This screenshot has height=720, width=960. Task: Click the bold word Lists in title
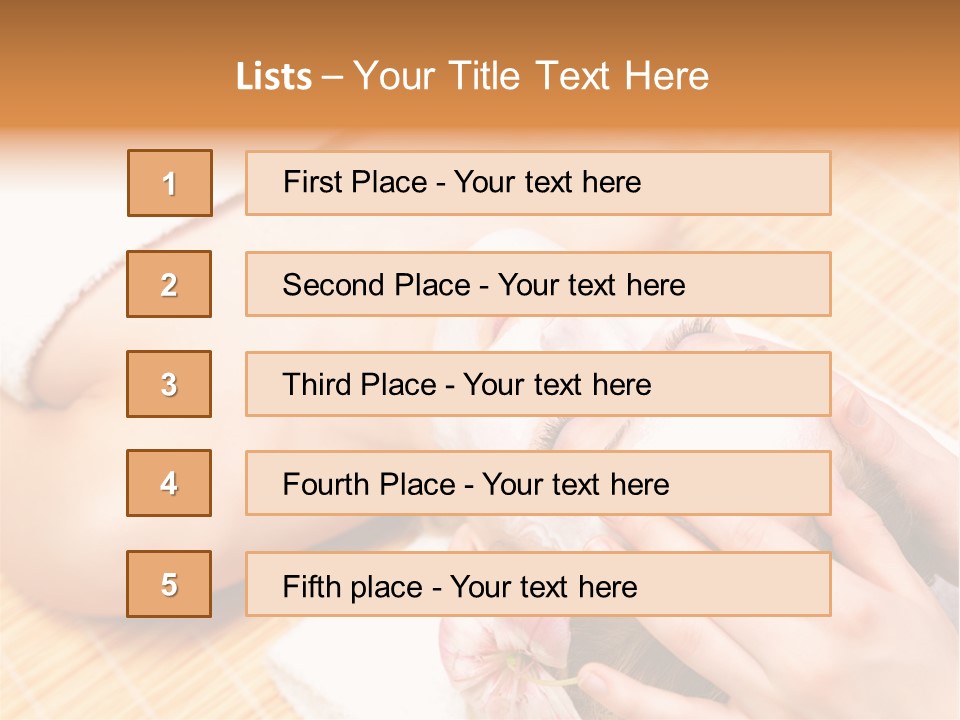point(274,77)
